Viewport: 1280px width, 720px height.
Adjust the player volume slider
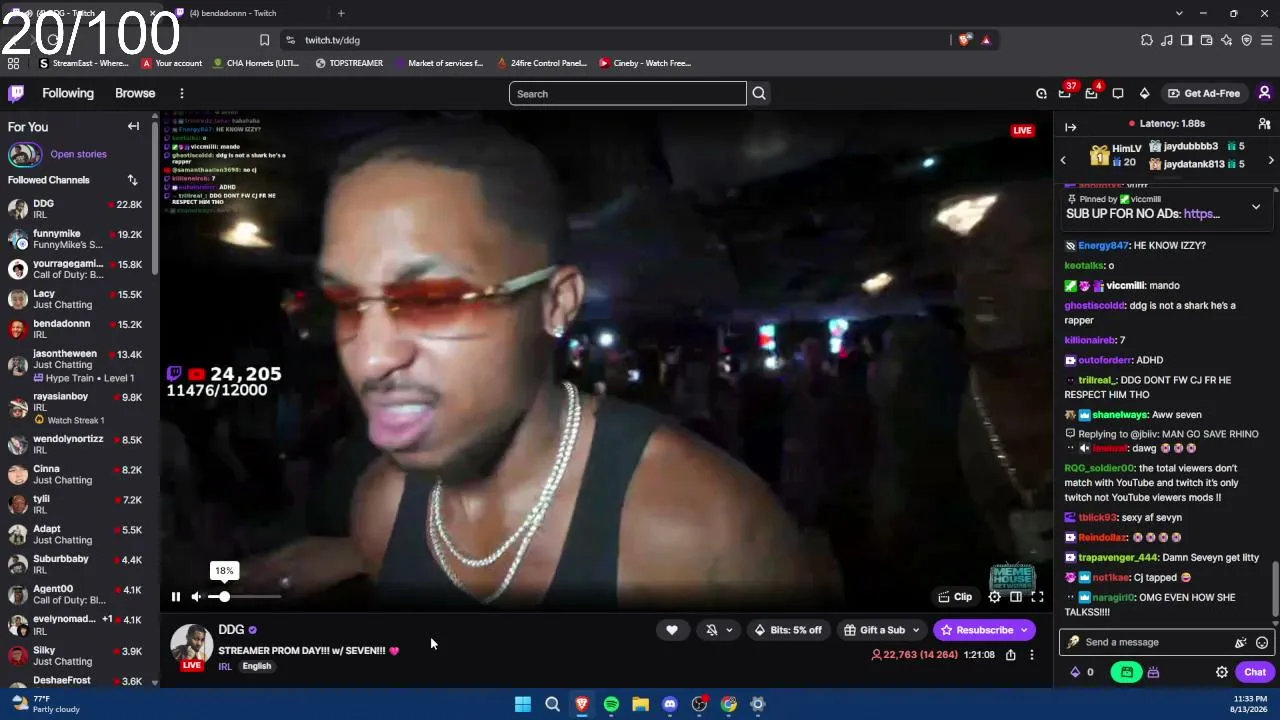(x=245, y=597)
